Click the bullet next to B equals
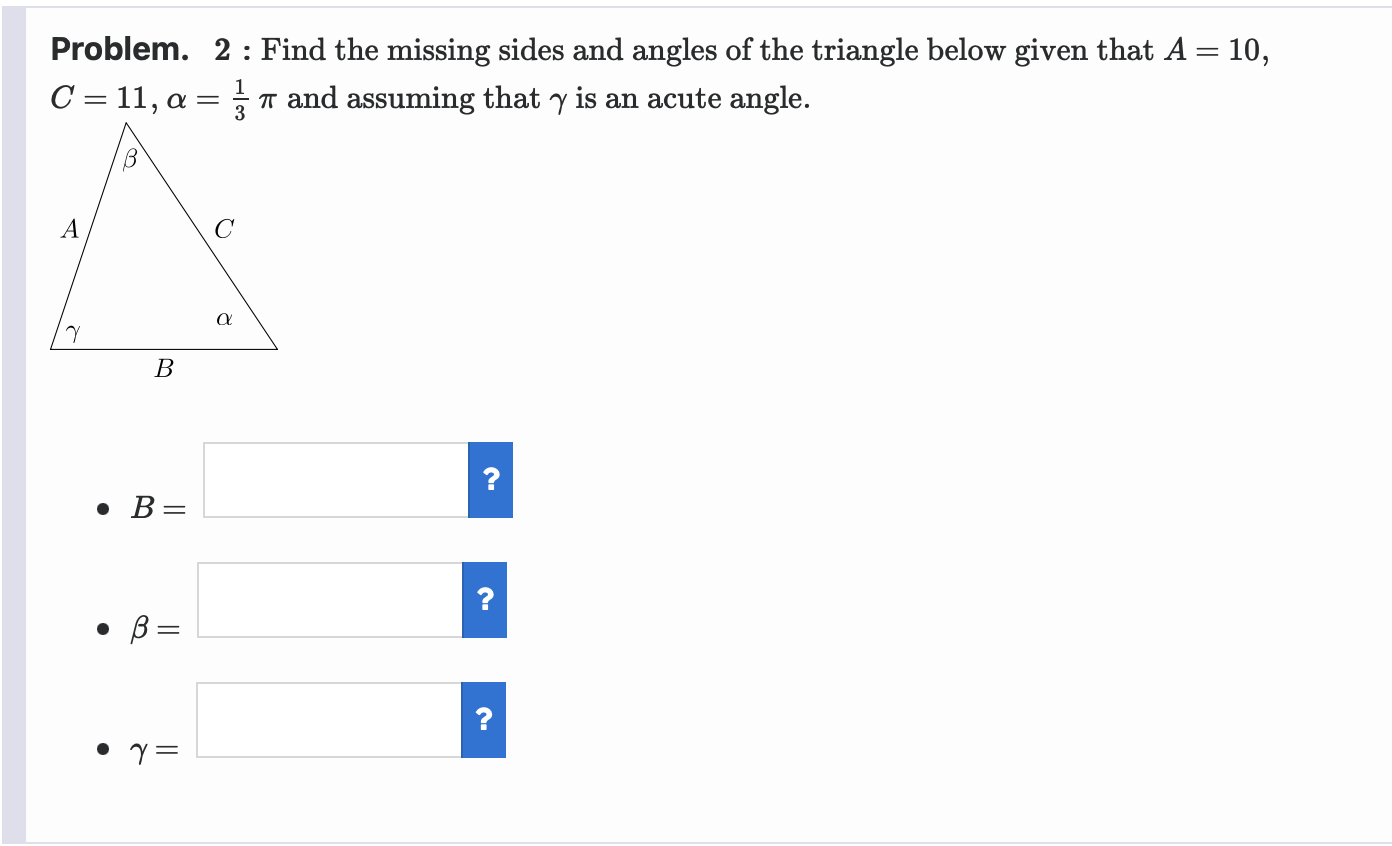 point(101,510)
